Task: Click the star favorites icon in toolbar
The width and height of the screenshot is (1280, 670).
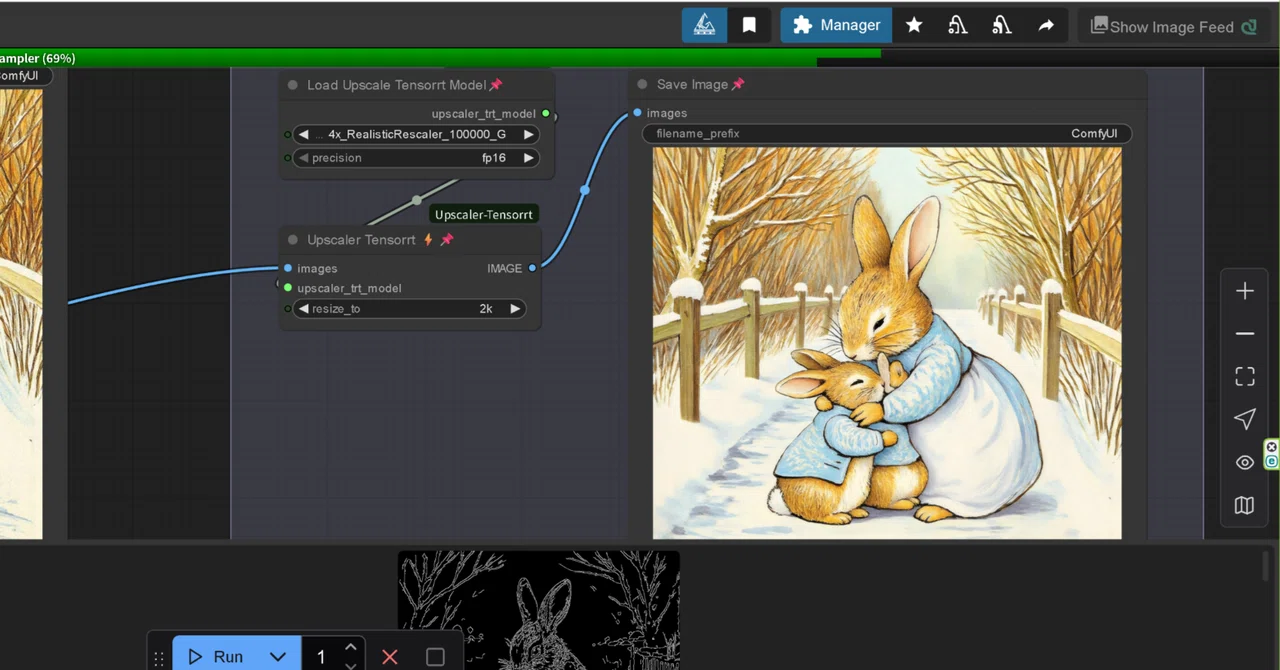Action: pos(914,26)
